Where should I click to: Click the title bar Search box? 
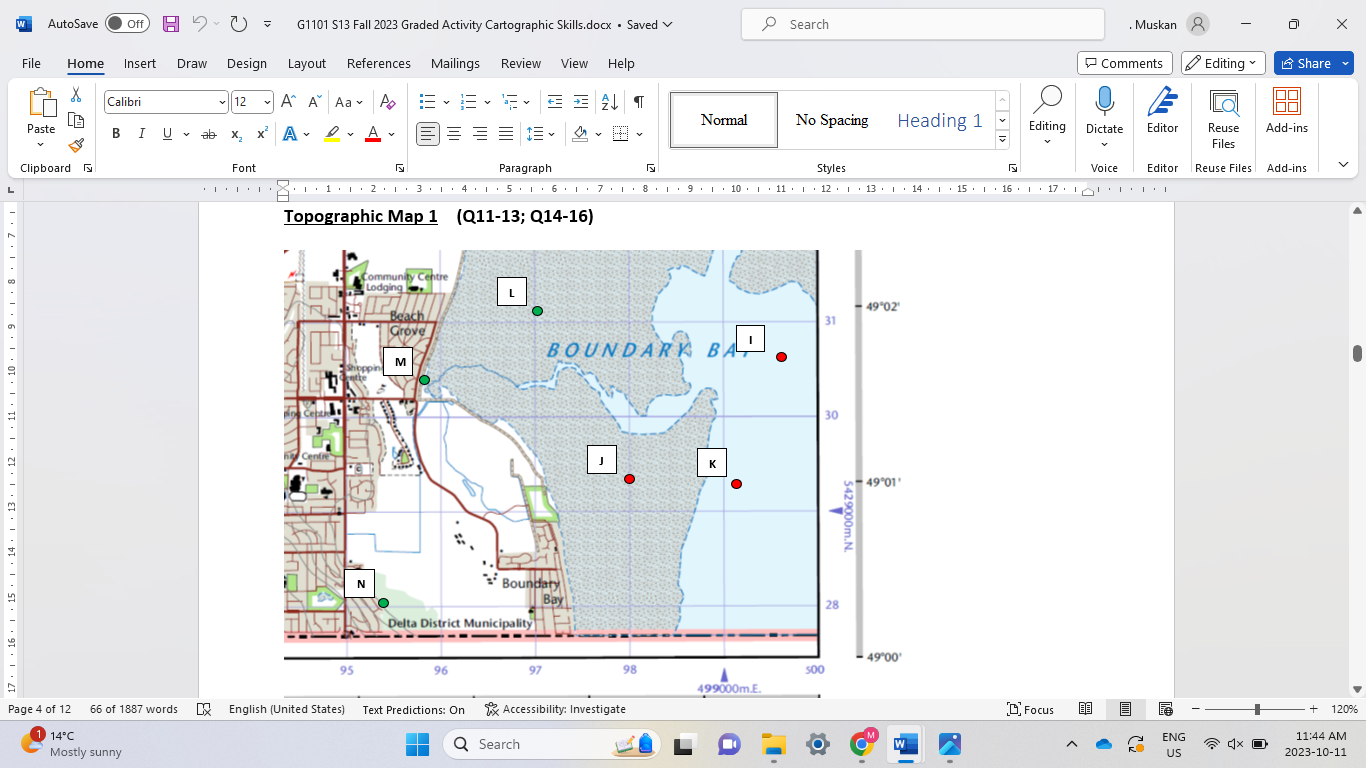(922, 24)
